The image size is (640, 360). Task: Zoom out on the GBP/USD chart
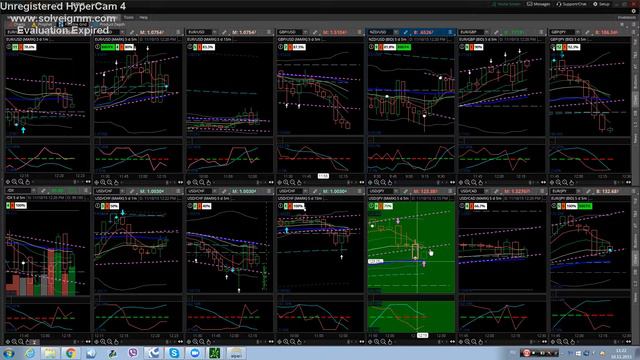coord(293,182)
